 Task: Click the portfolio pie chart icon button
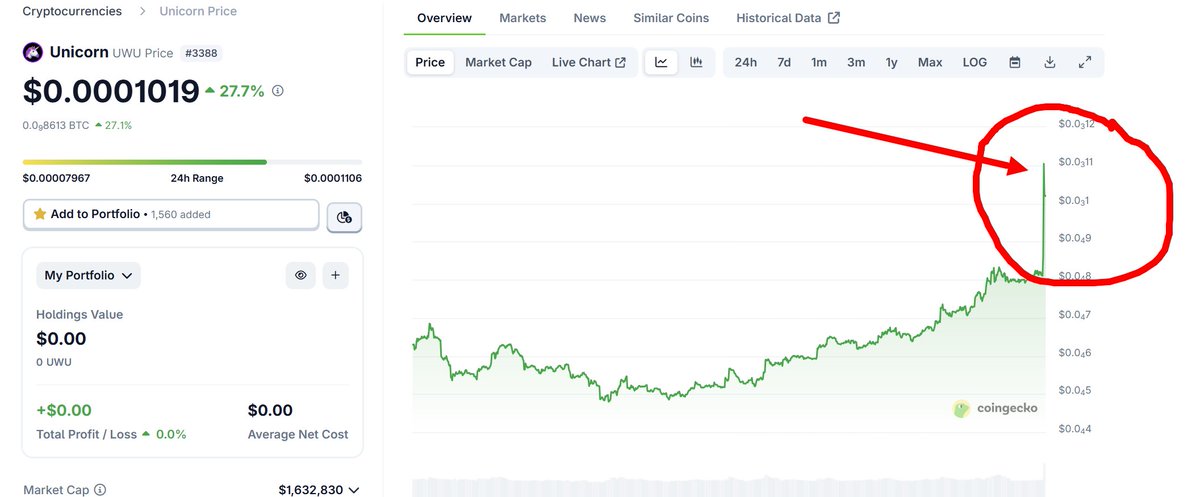tap(345, 217)
